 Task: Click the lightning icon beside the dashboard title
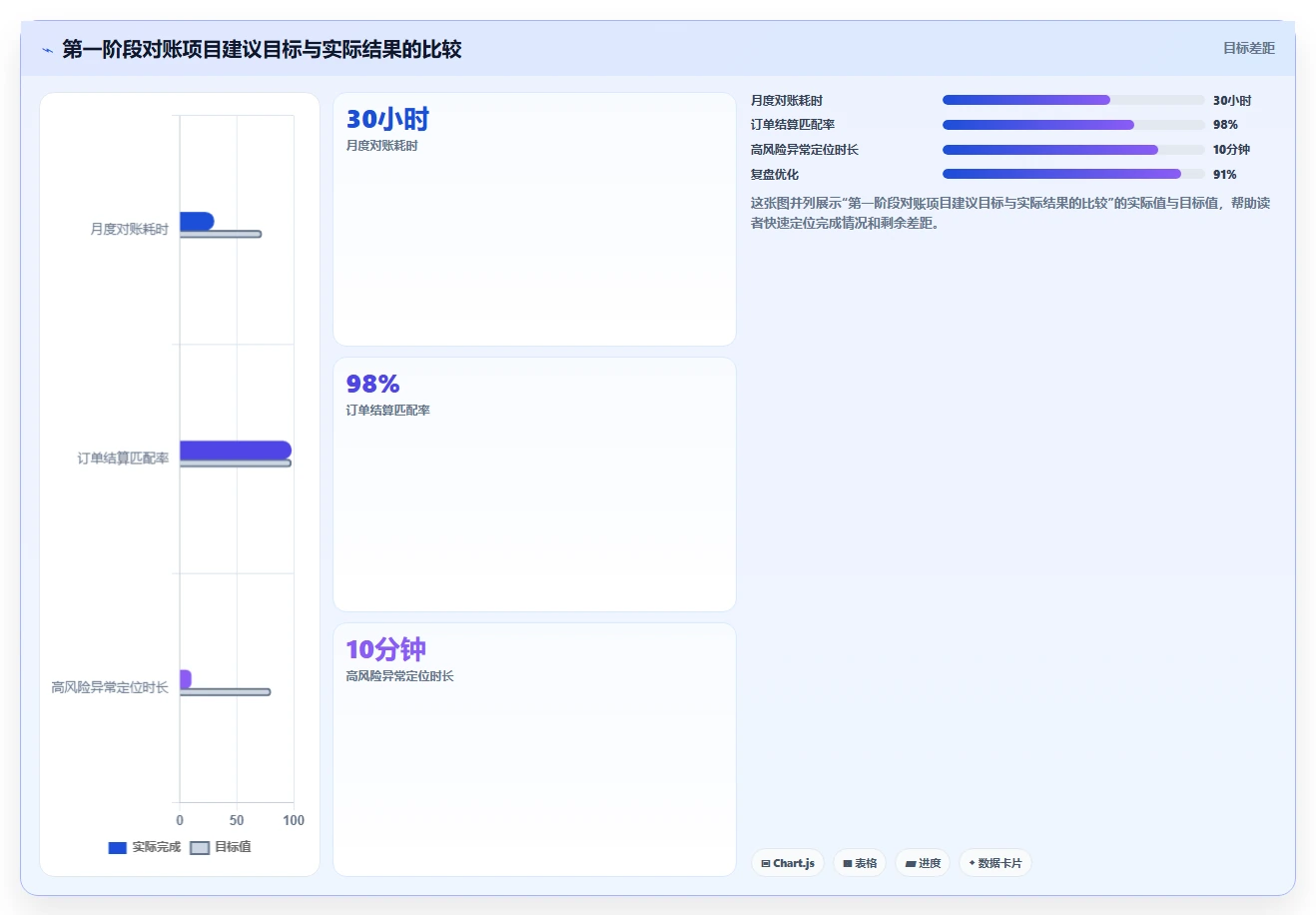tap(47, 50)
